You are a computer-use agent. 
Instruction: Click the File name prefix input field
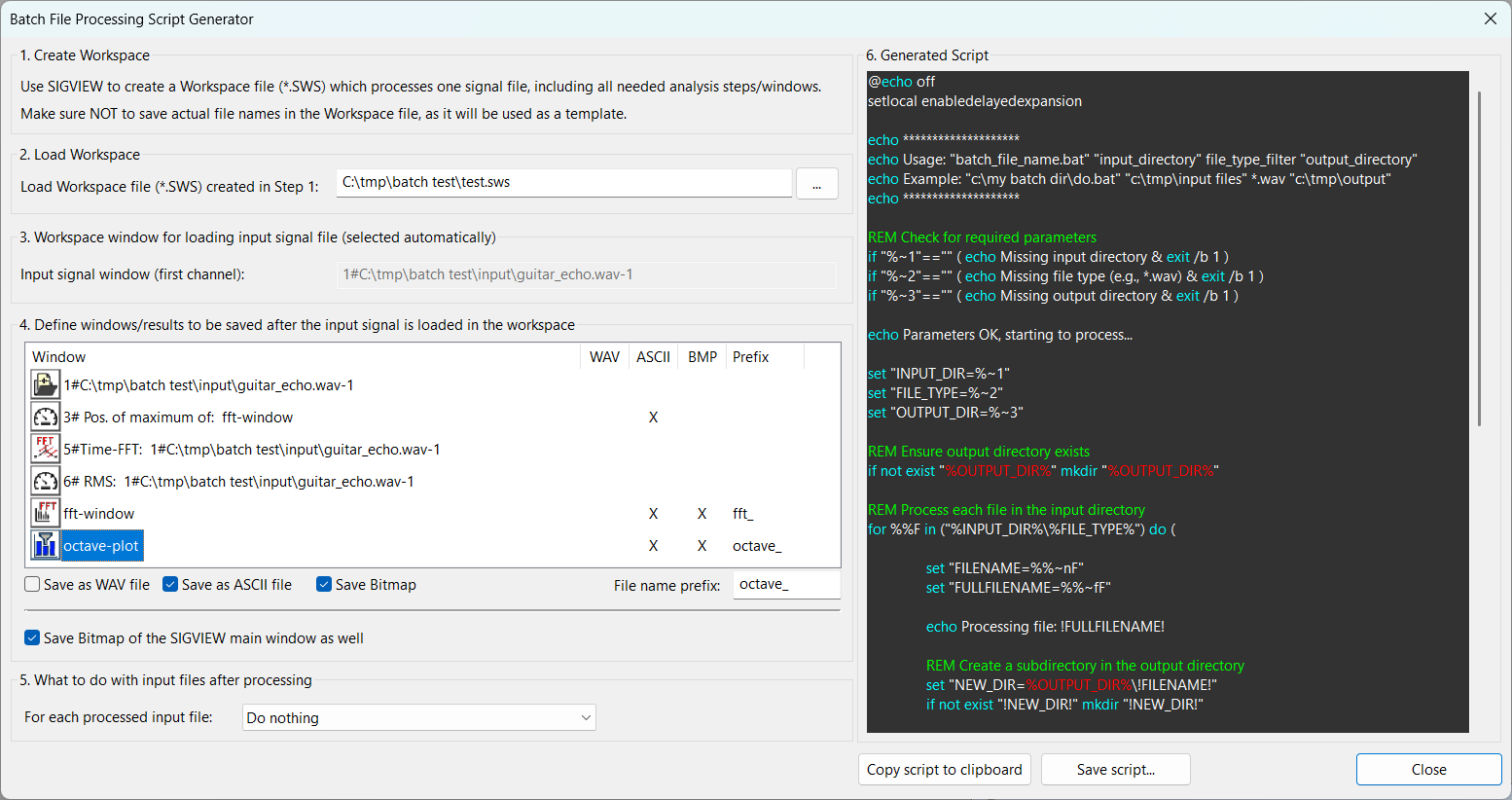point(785,585)
